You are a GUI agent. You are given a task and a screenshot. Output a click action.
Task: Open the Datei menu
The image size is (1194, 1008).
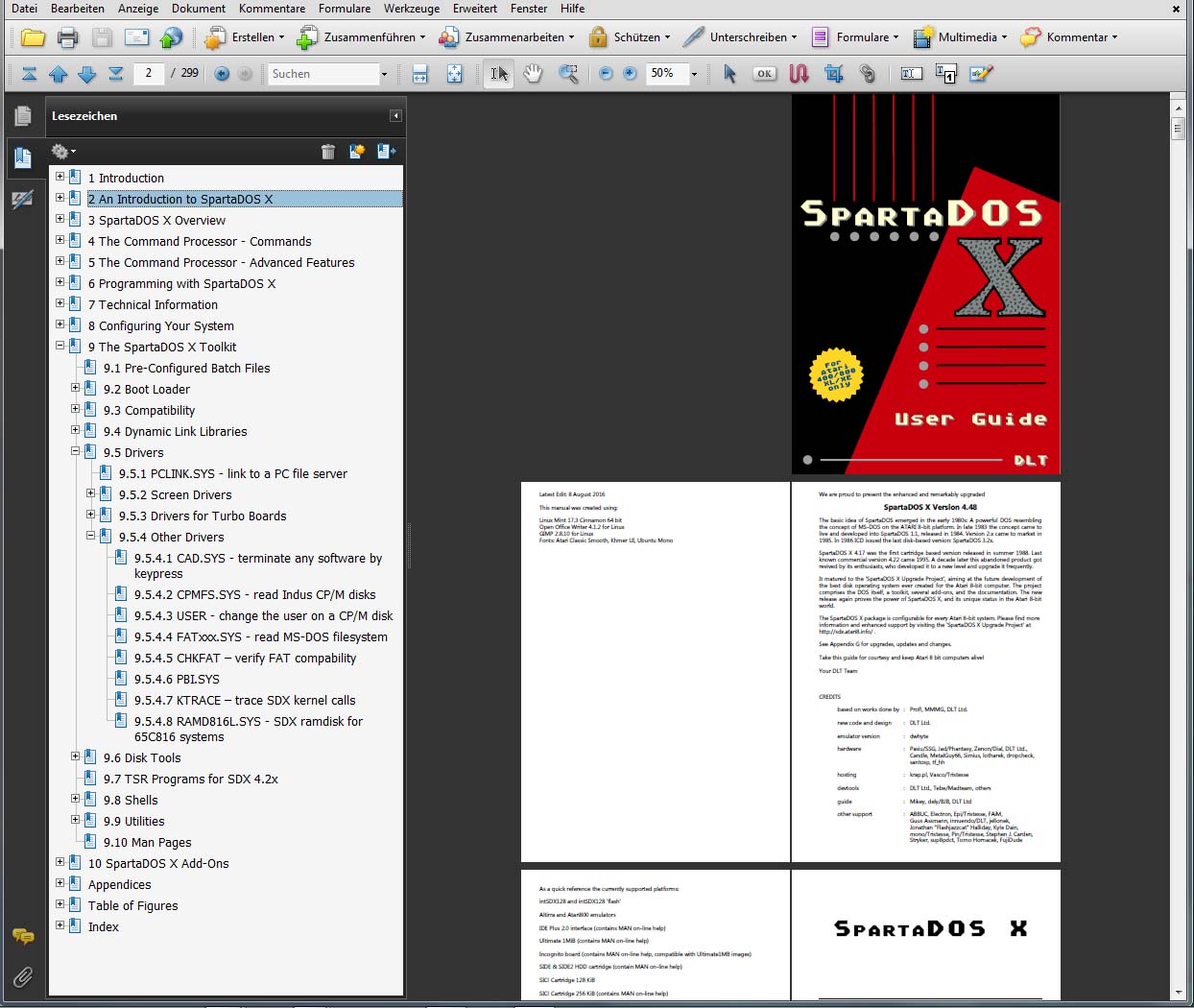tap(25, 9)
